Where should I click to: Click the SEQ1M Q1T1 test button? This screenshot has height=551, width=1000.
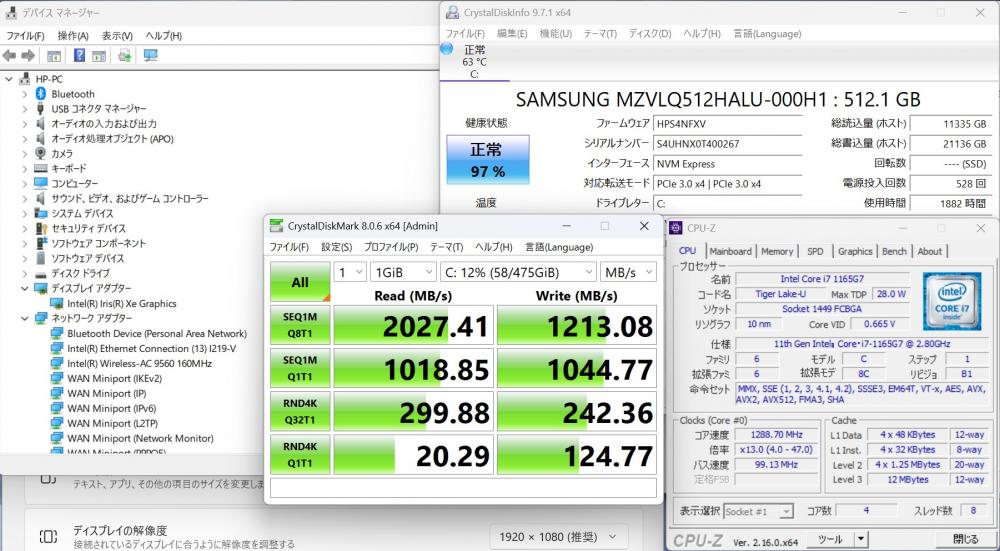[300, 368]
